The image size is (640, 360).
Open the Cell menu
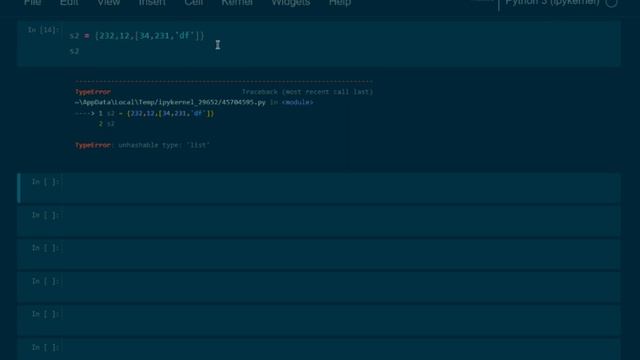point(193,3)
